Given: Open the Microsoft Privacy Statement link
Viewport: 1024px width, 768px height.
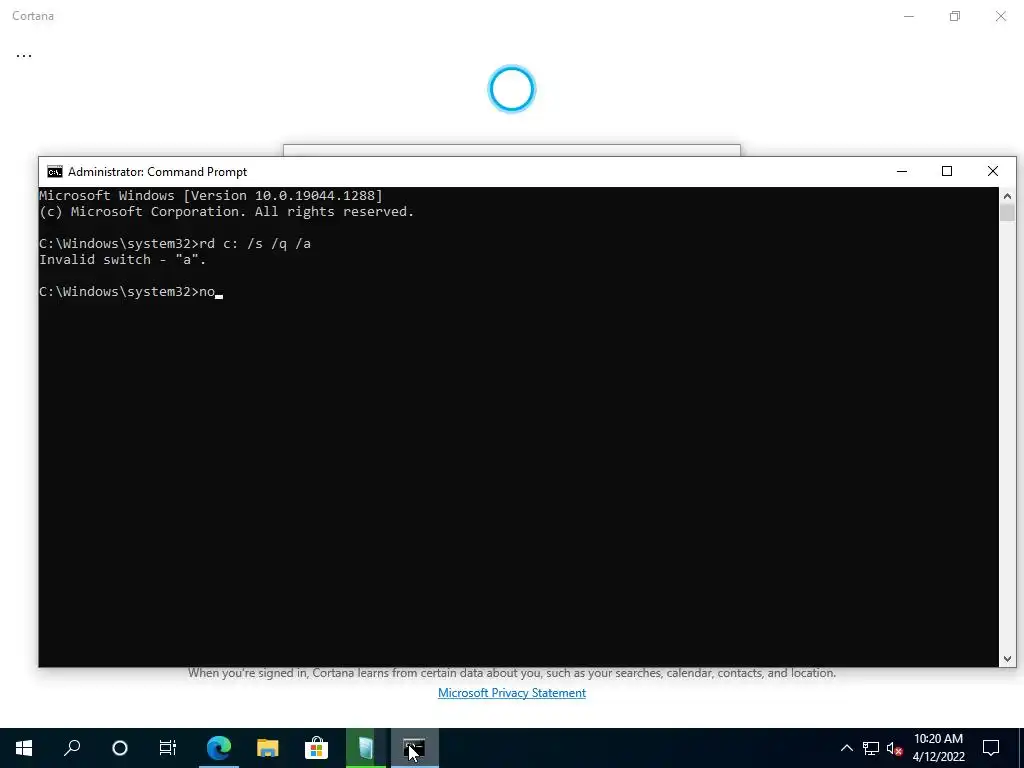Looking at the screenshot, I should point(511,693).
